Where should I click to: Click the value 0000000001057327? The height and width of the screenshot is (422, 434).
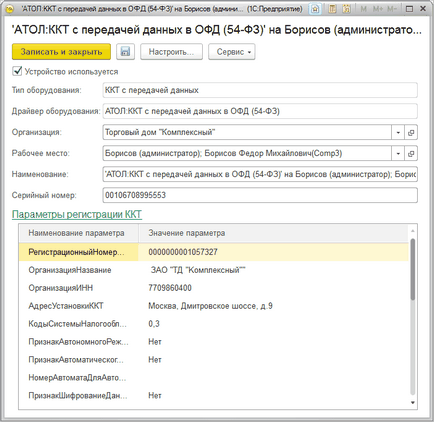[183, 252]
